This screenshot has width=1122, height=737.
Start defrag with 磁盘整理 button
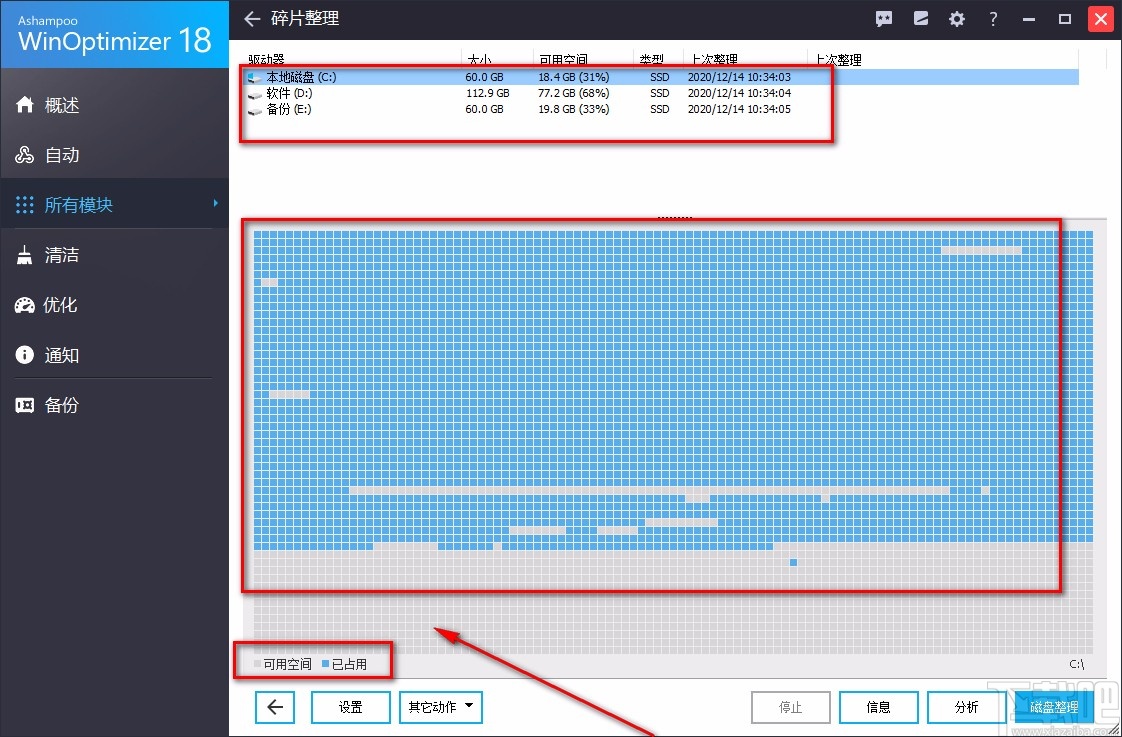[1054, 707]
